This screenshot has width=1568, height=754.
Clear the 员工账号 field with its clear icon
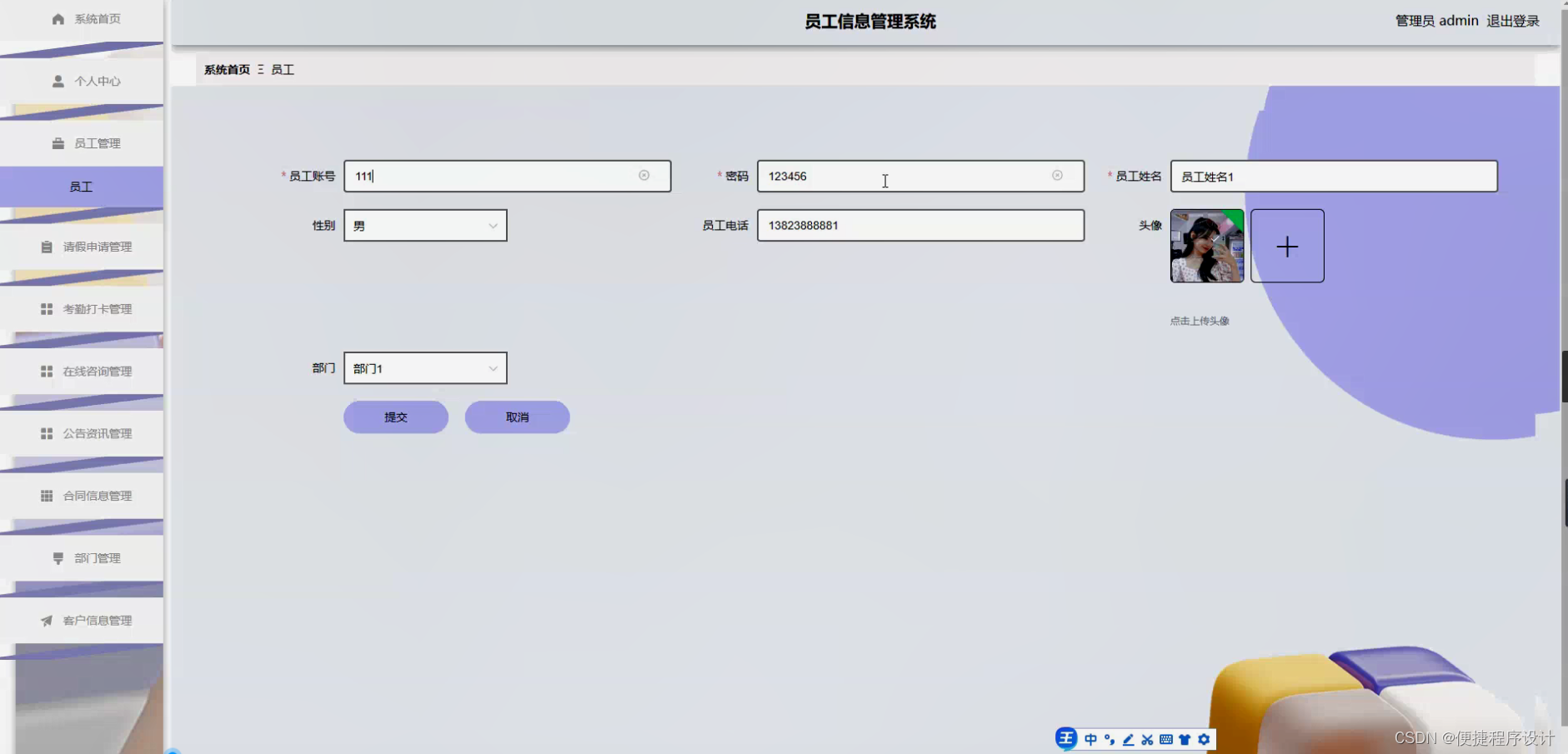pos(646,175)
